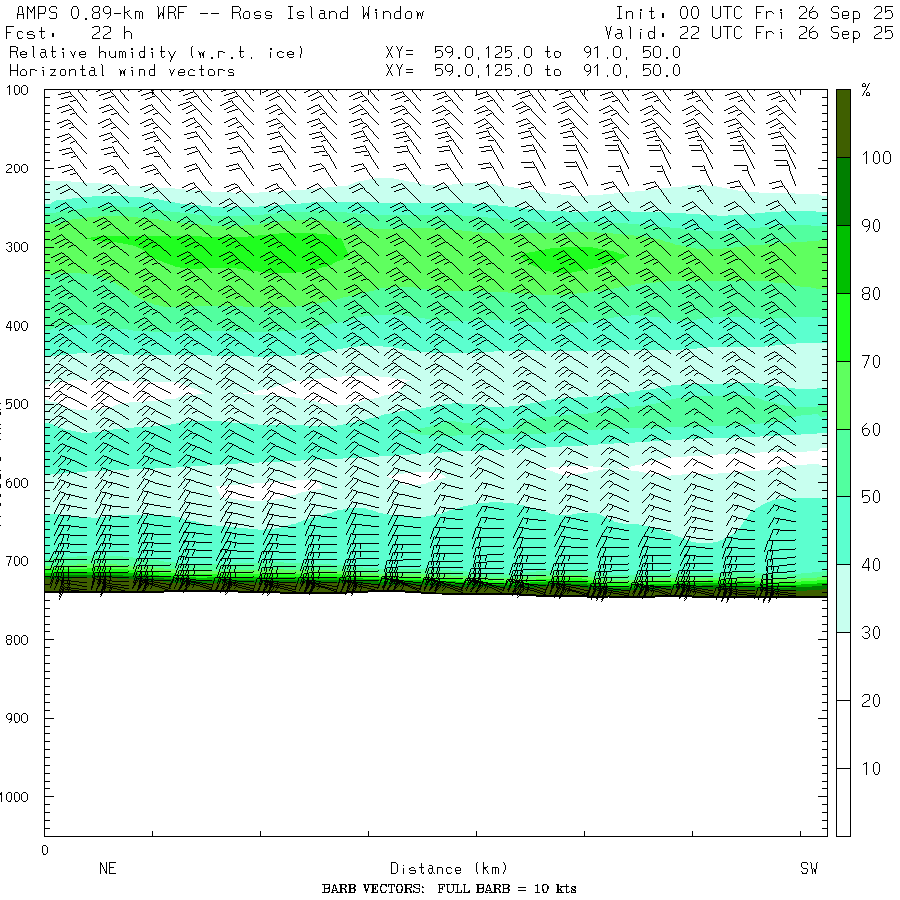Image resolution: width=900 pixels, height=900 pixels.
Task: Click the "0" distance axis origin label
Action: 45,850
